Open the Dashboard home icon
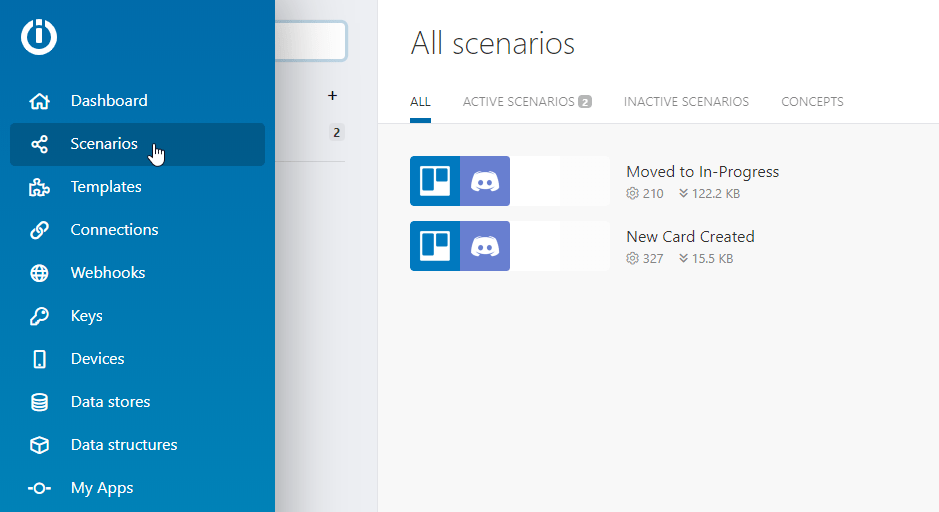Screen dimensions: 939x512 (x=40, y=101)
